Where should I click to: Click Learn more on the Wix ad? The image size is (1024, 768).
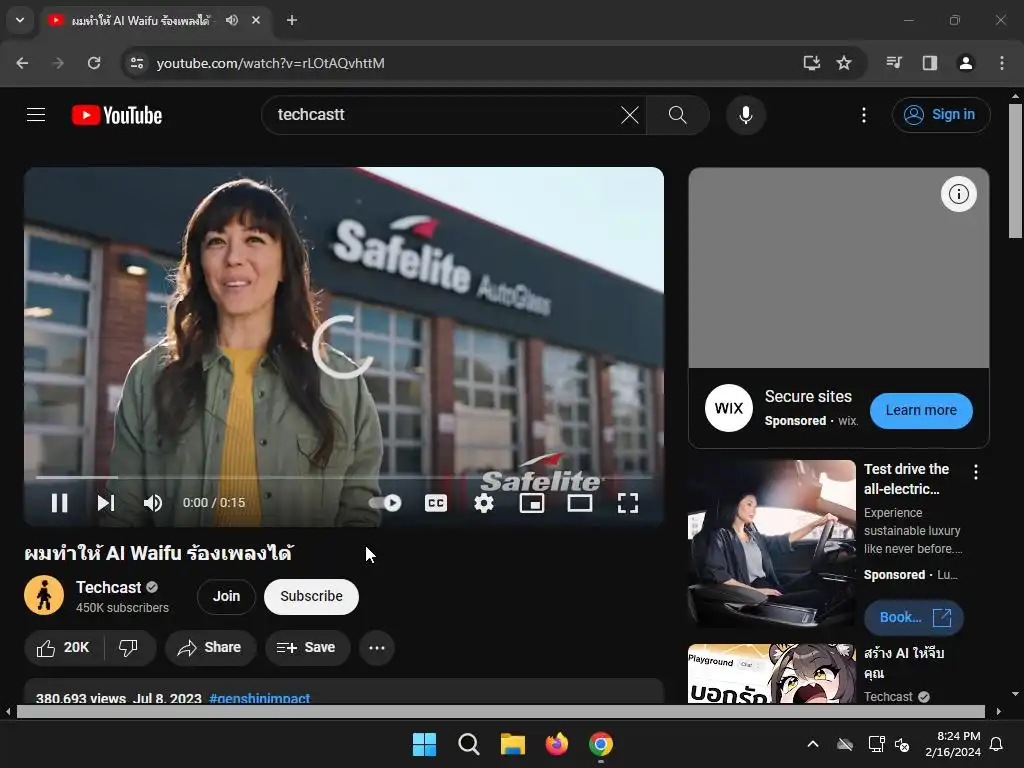(x=921, y=411)
